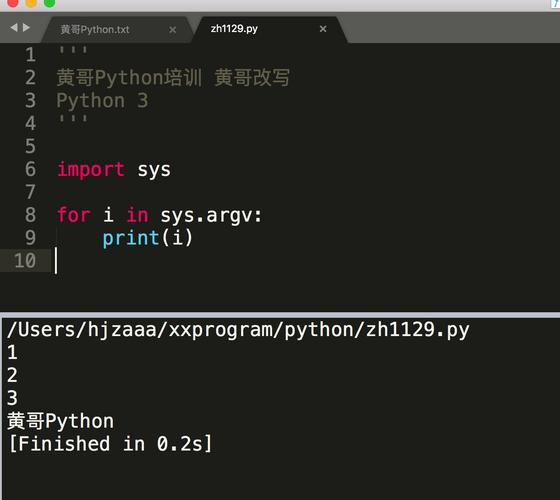This screenshot has height=500, width=560.
Task: Close the 黄哥Python.txt tab
Action: point(172,30)
